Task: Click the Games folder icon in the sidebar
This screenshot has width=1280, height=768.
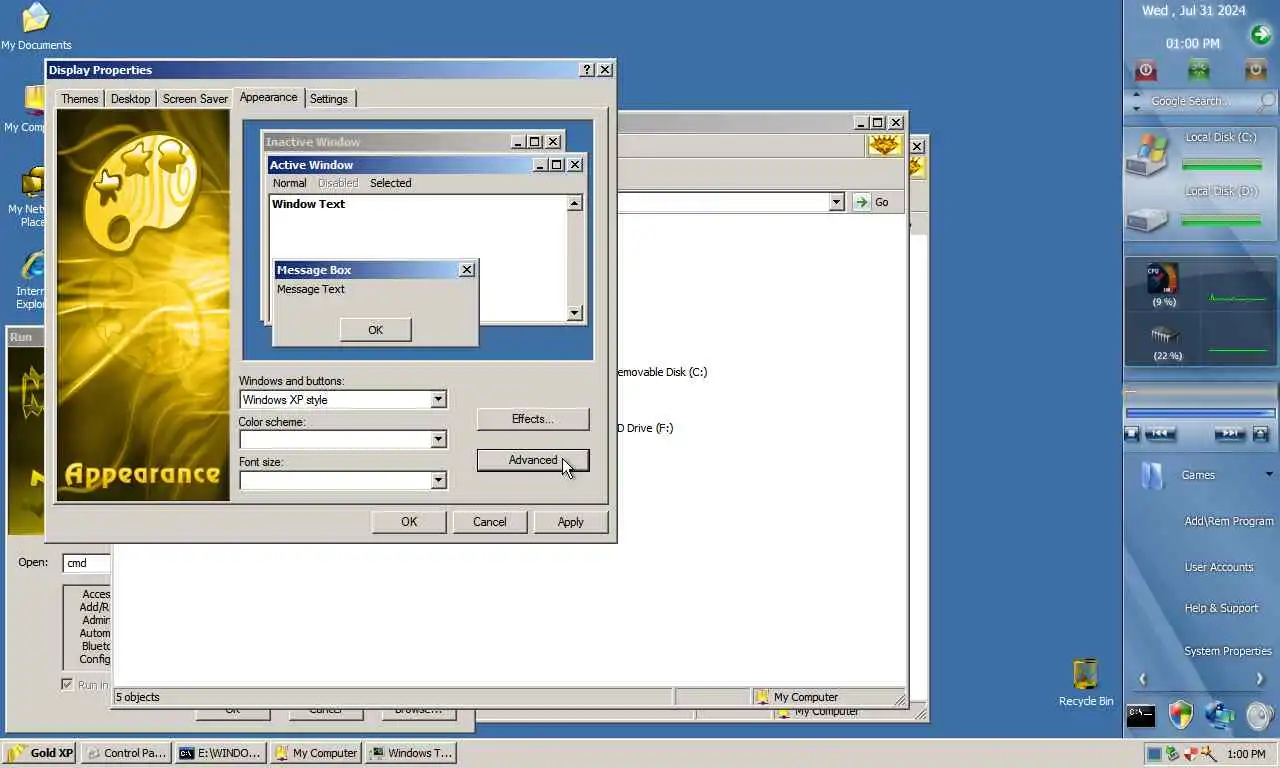Action: point(1152,474)
